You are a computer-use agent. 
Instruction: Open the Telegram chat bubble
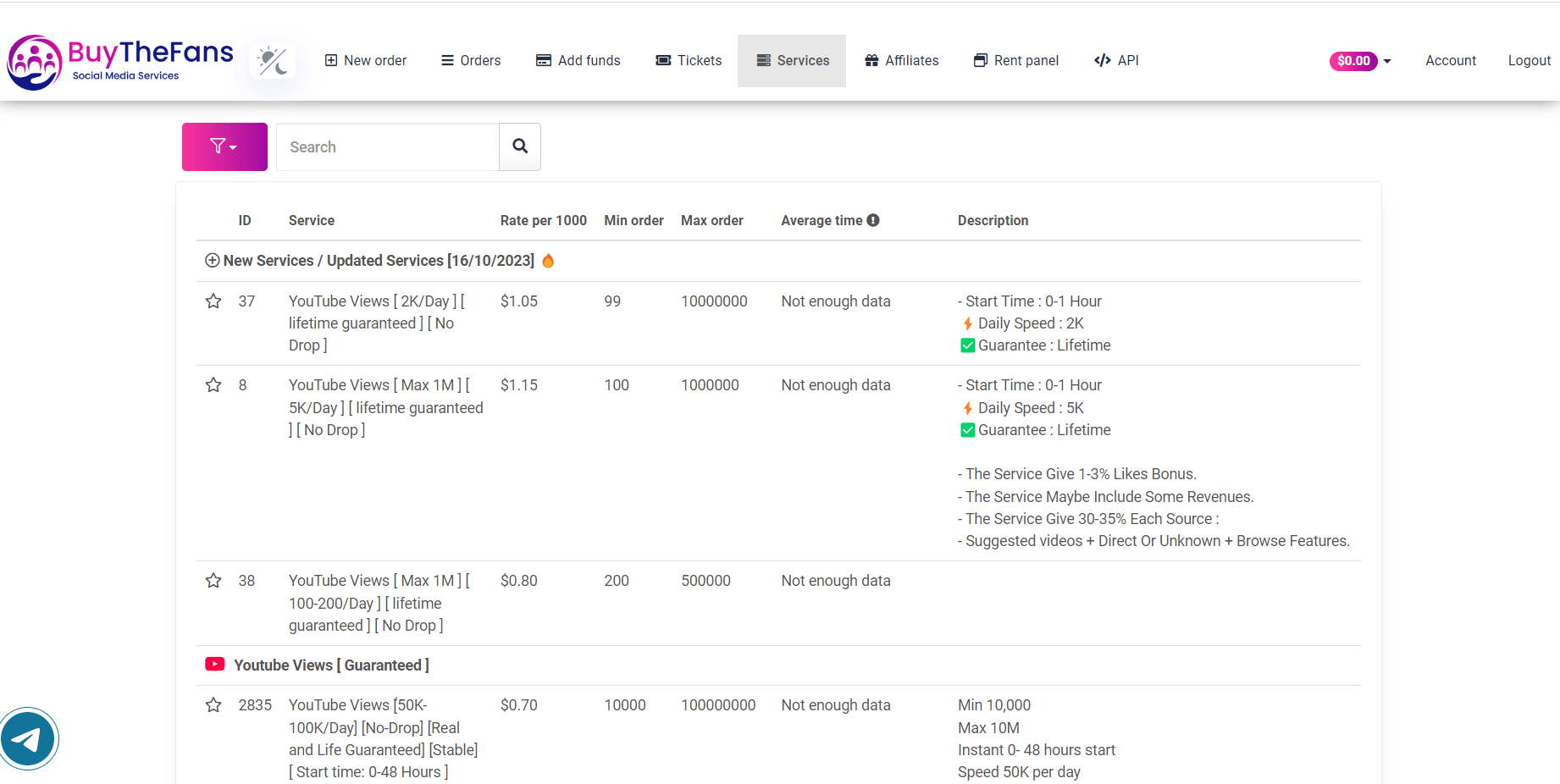pos(29,739)
